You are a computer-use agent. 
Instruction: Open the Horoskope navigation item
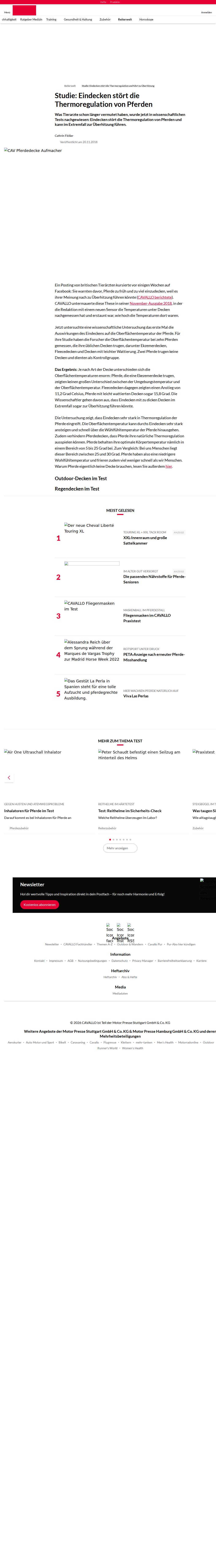click(x=146, y=19)
